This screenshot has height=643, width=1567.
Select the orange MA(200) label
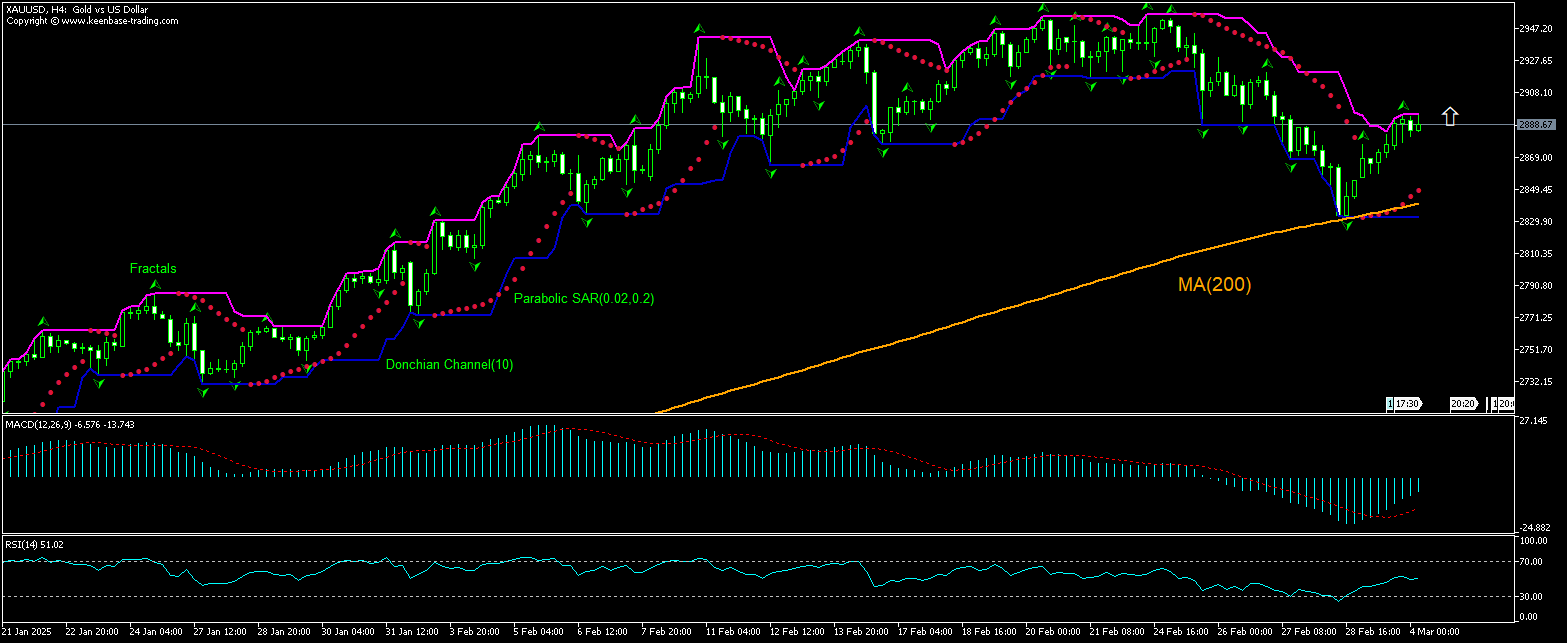point(1213,285)
